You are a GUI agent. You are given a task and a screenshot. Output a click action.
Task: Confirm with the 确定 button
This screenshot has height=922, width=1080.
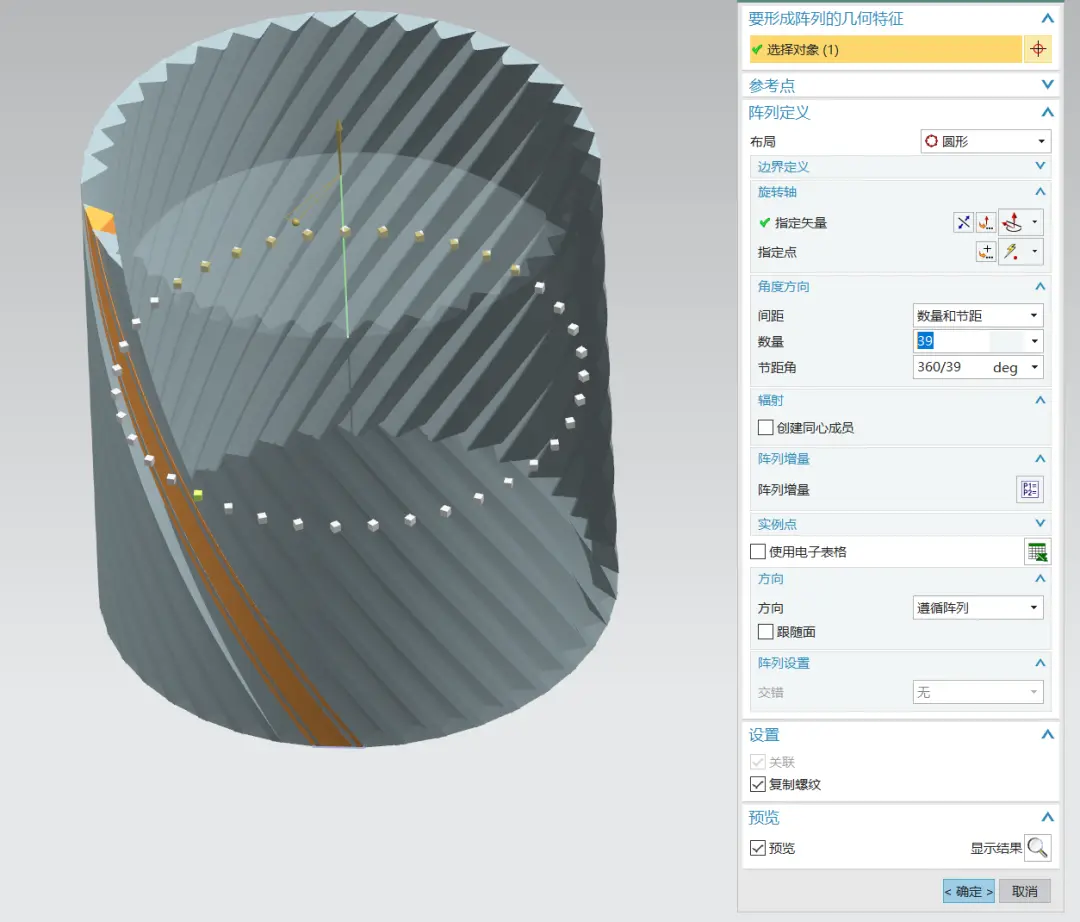pyautogui.click(x=968, y=891)
